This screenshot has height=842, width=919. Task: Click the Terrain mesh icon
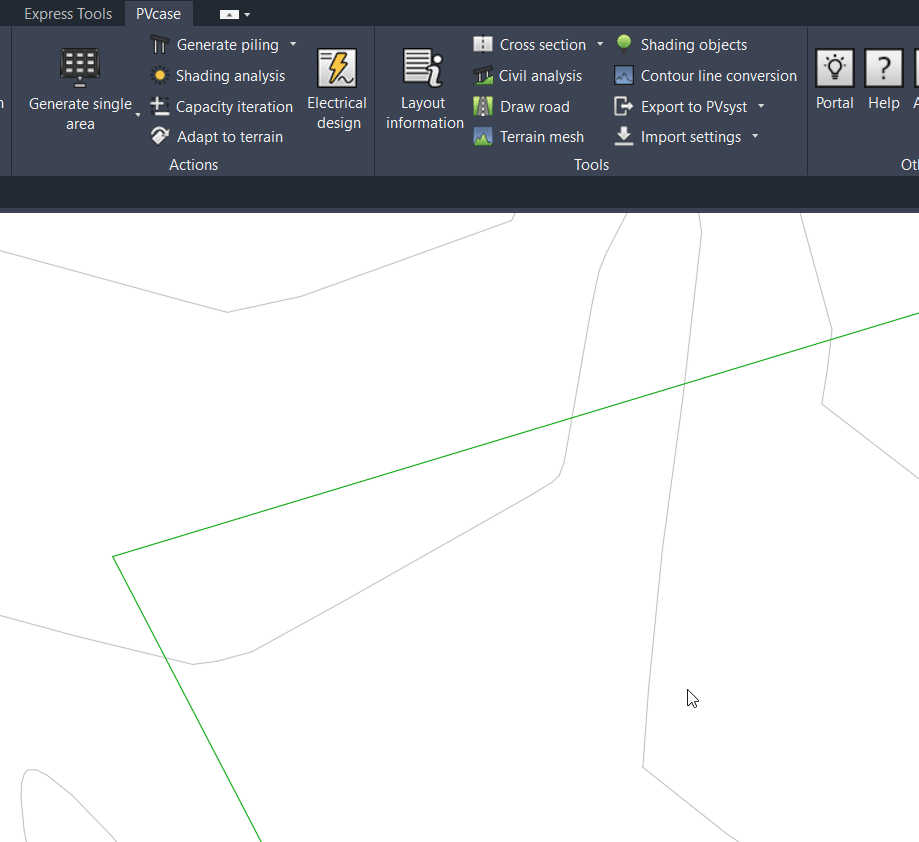[x=482, y=137]
